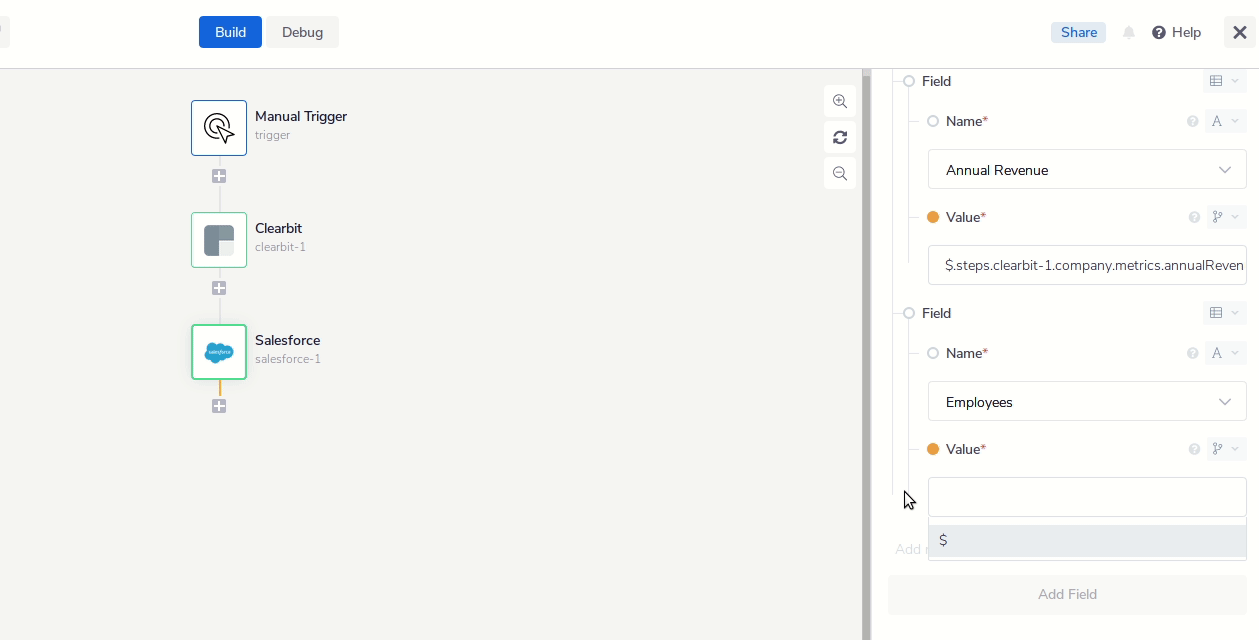This screenshot has height=640, width=1259.
Task: Switch to the Debug tab
Action: coord(302,32)
